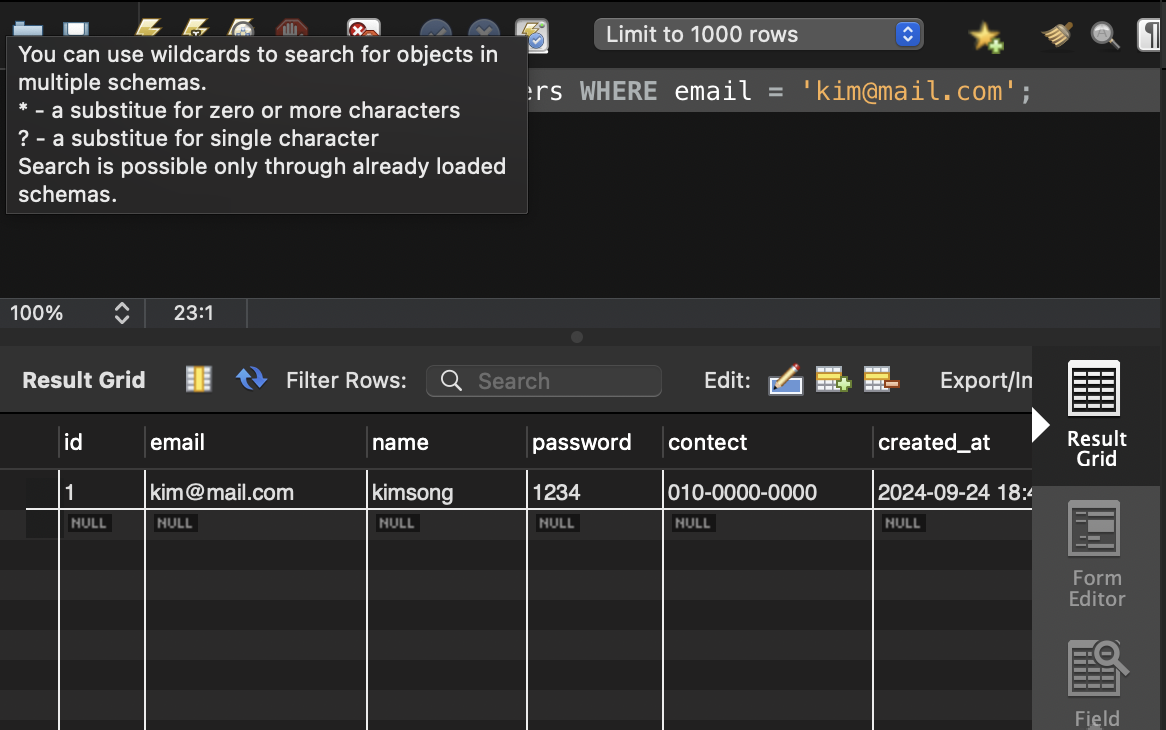Sort by the contect column header
Screen dimensions: 1166x730
[x=767, y=442]
